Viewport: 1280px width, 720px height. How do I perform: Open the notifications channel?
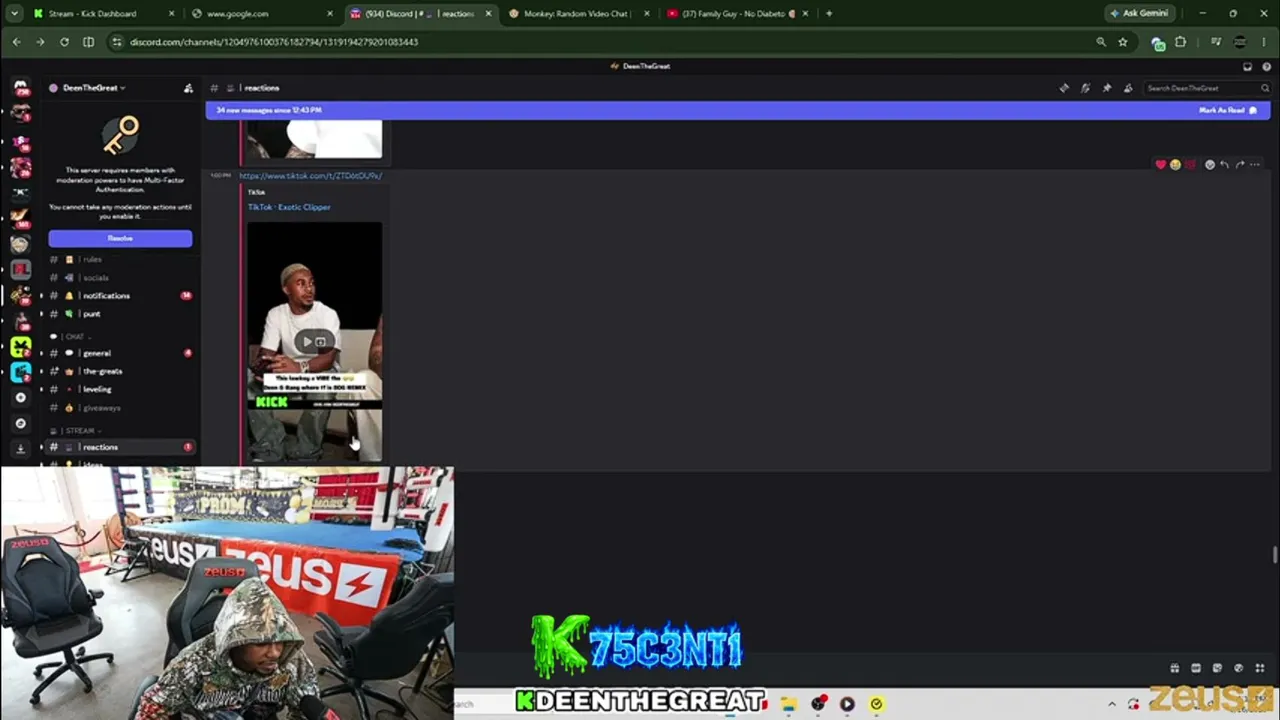point(120,296)
